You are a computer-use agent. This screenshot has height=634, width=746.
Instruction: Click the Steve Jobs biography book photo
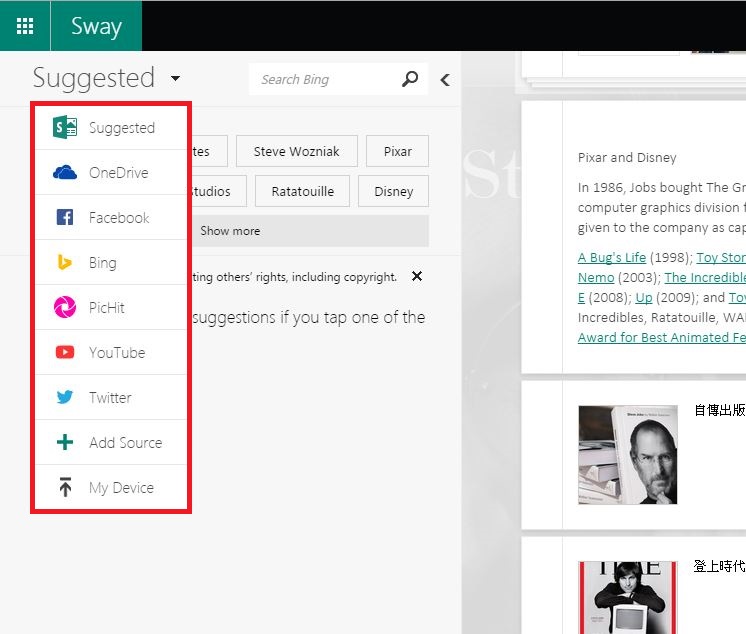(628, 455)
